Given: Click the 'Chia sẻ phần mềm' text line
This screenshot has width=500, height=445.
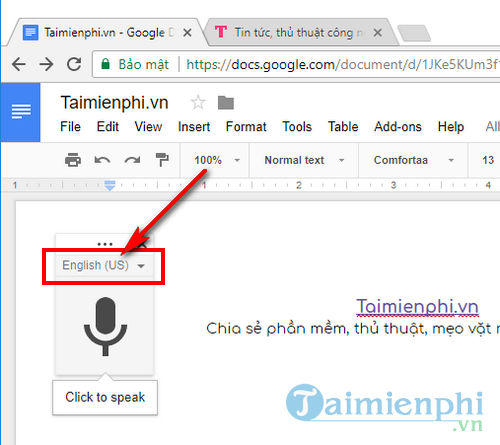Looking at the screenshot, I should tap(353, 329).
